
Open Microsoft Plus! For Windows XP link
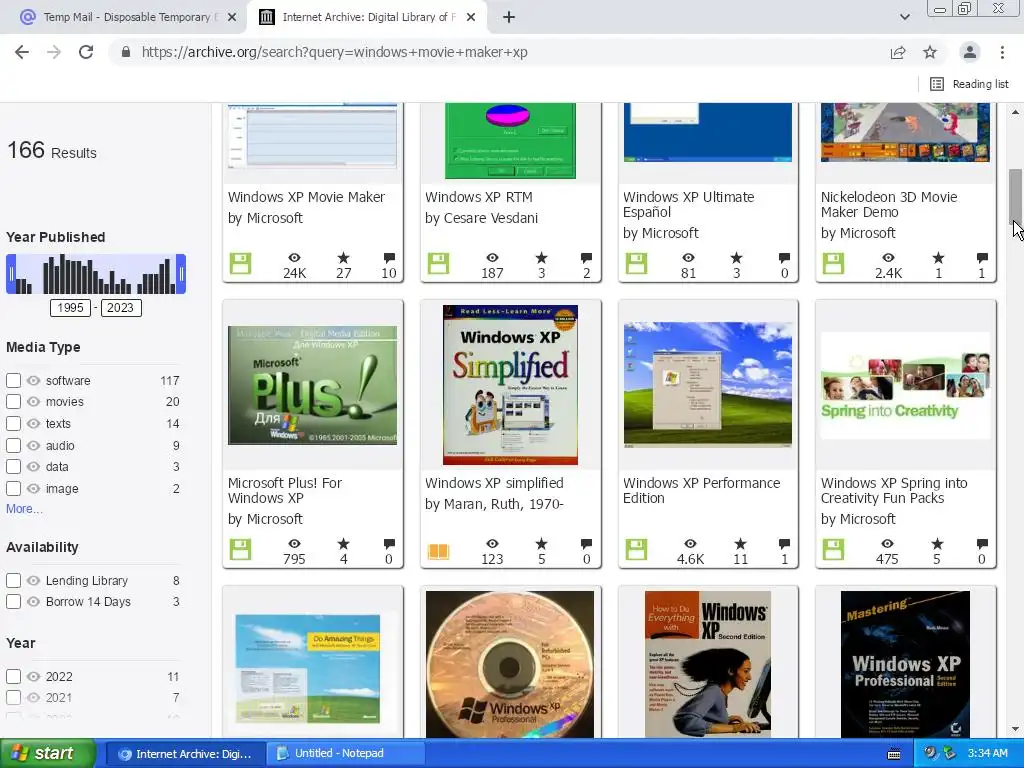tap(285, 490)
